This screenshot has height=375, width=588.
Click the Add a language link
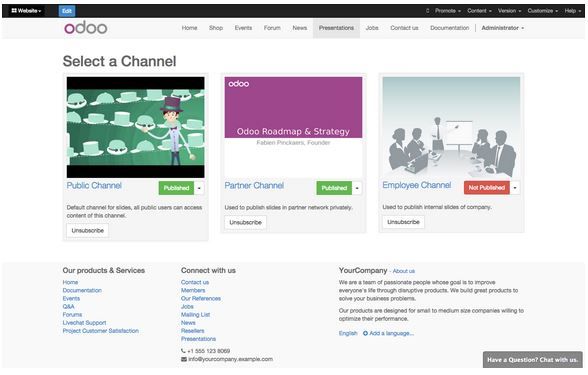pyautogui.click(x=388, y=333)
